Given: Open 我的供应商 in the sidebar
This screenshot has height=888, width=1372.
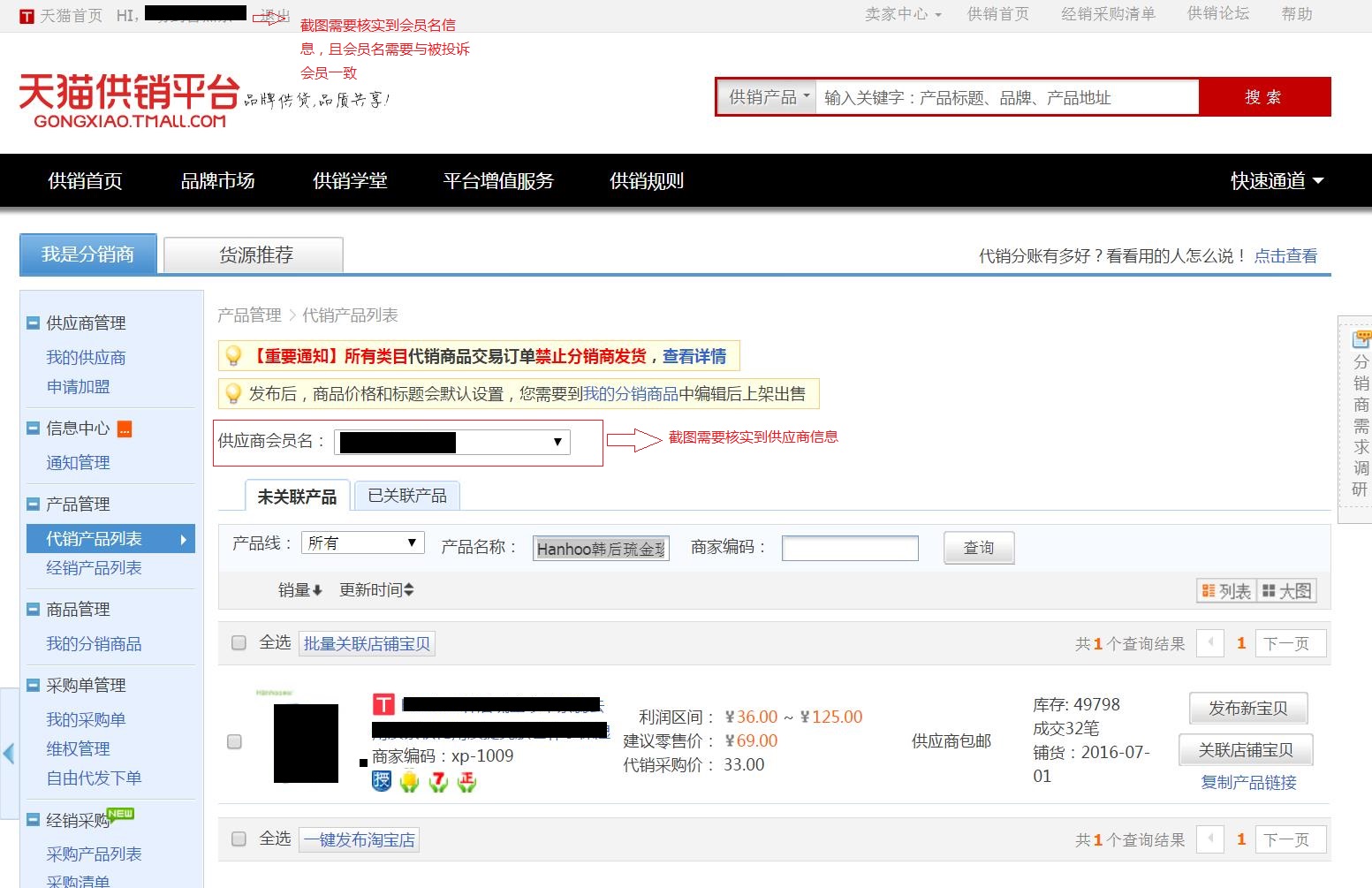Looking at the screenshot, I should [x=86, y=358].
